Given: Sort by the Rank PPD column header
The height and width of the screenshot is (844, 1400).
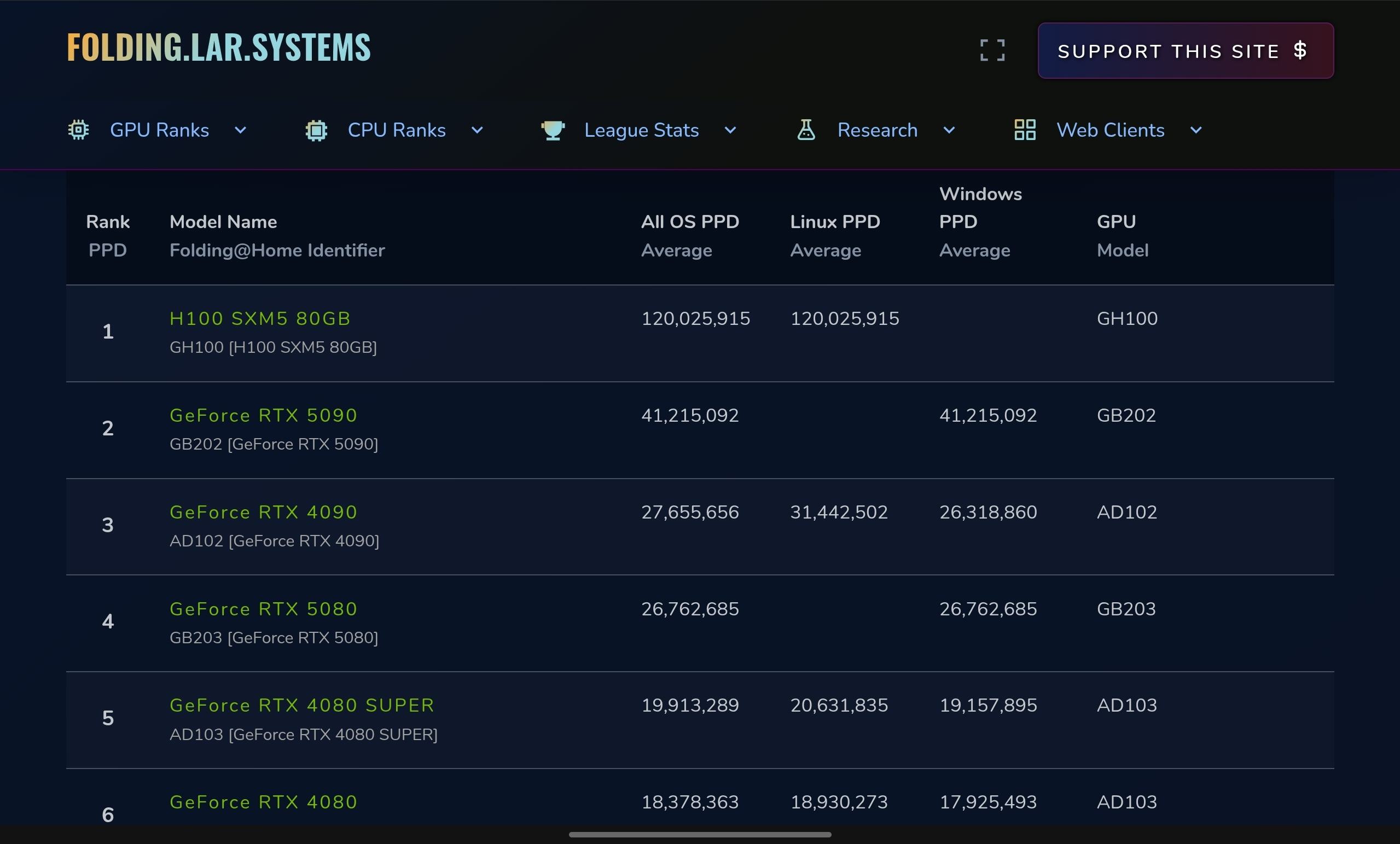Looking at the screenshot, I should 108,236.
